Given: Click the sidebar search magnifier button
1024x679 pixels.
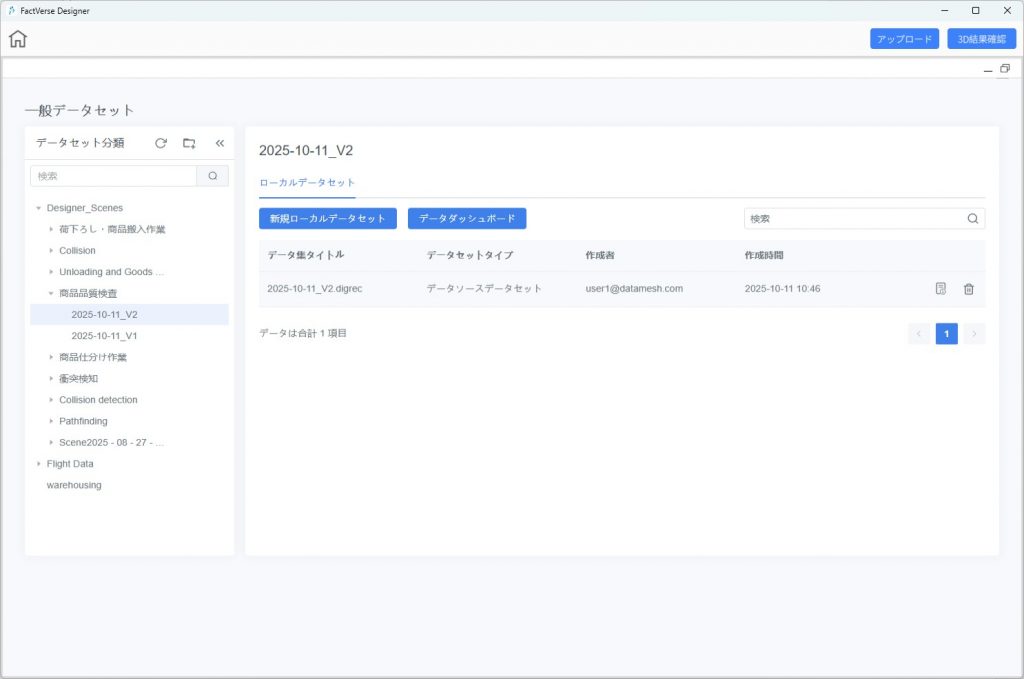Looking at the screenshot, I should tap(213, 176).
